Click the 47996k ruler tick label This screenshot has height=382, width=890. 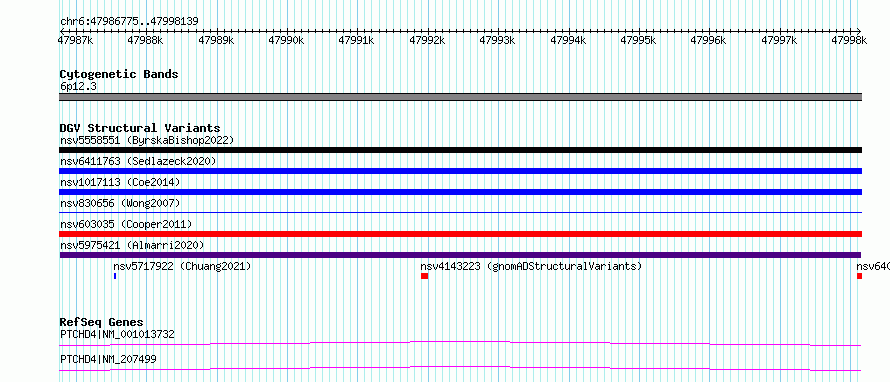708,40
